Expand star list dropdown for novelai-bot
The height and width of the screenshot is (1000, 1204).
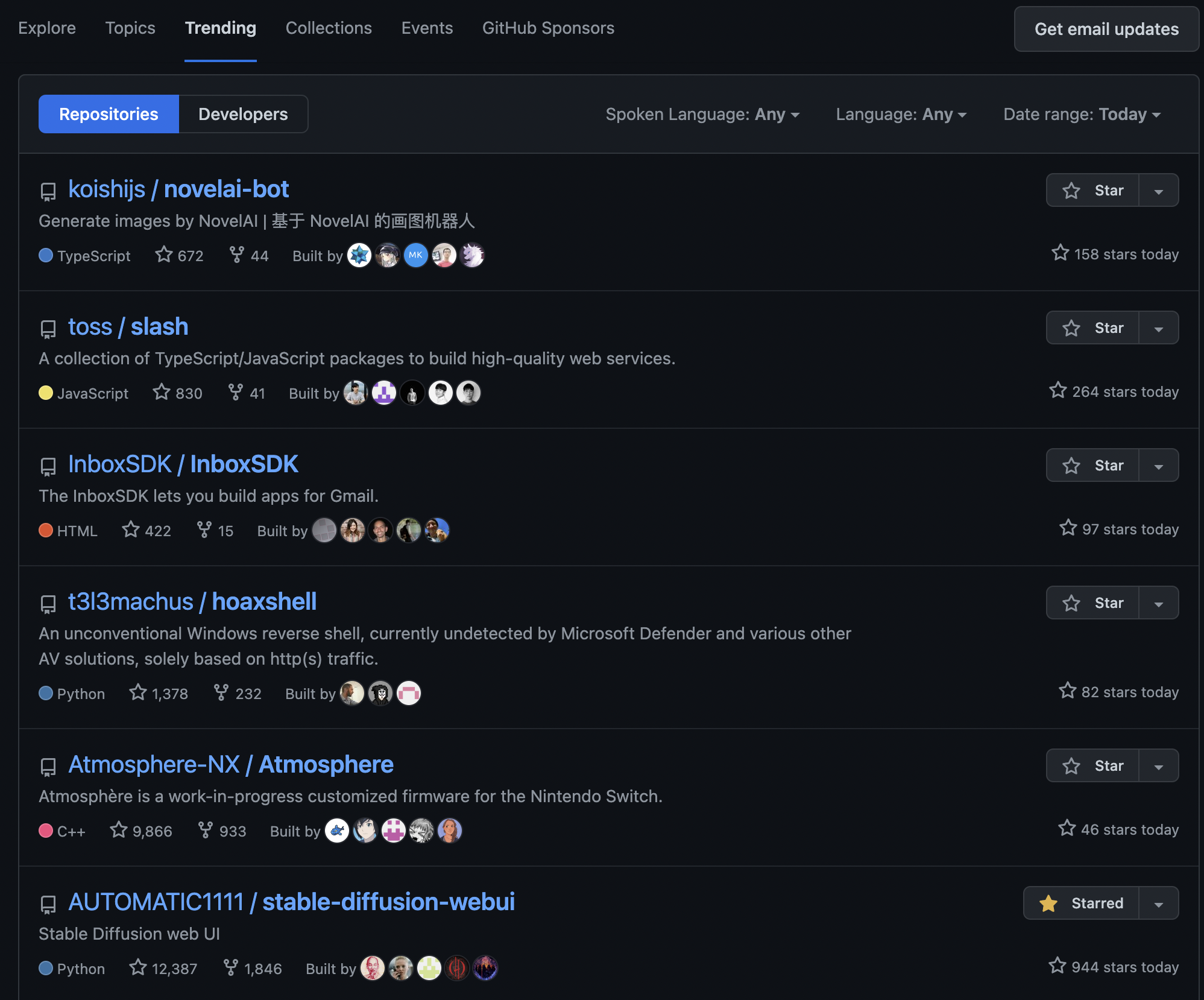pyautogui.click(x=1158, y=190)
